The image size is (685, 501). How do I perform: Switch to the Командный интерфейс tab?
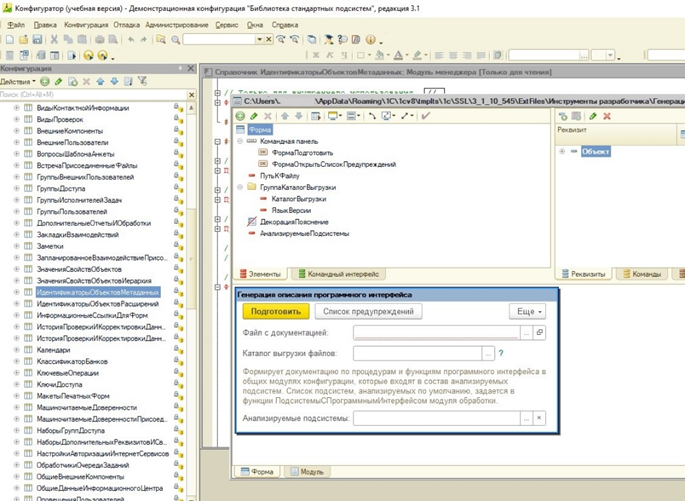[x=339, y=274]
